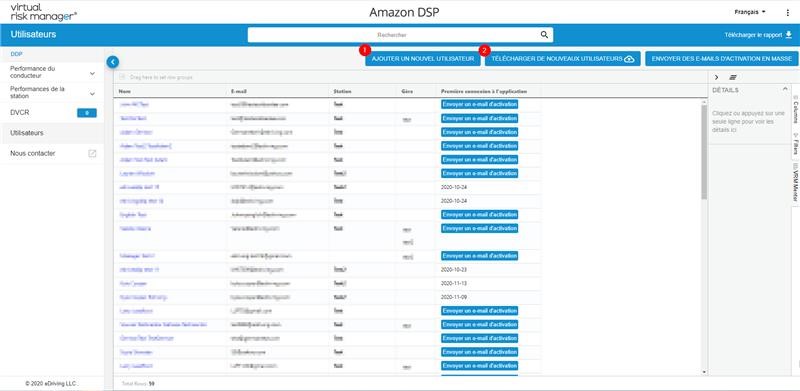Click the magnifier icon in the search bar
Screen dimensions: 800x391
click(544, 35)
